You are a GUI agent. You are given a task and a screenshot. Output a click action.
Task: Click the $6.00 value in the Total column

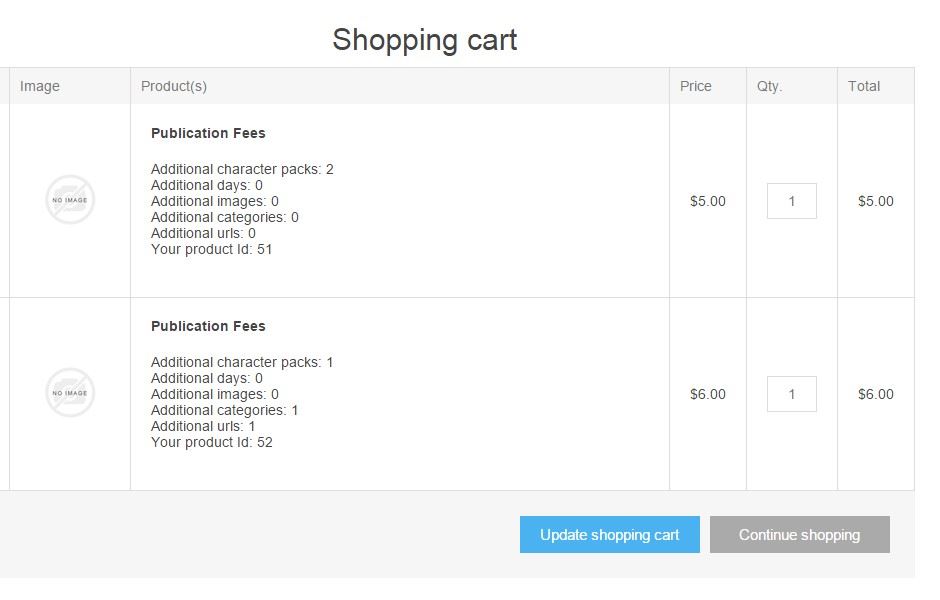point(875,394)
